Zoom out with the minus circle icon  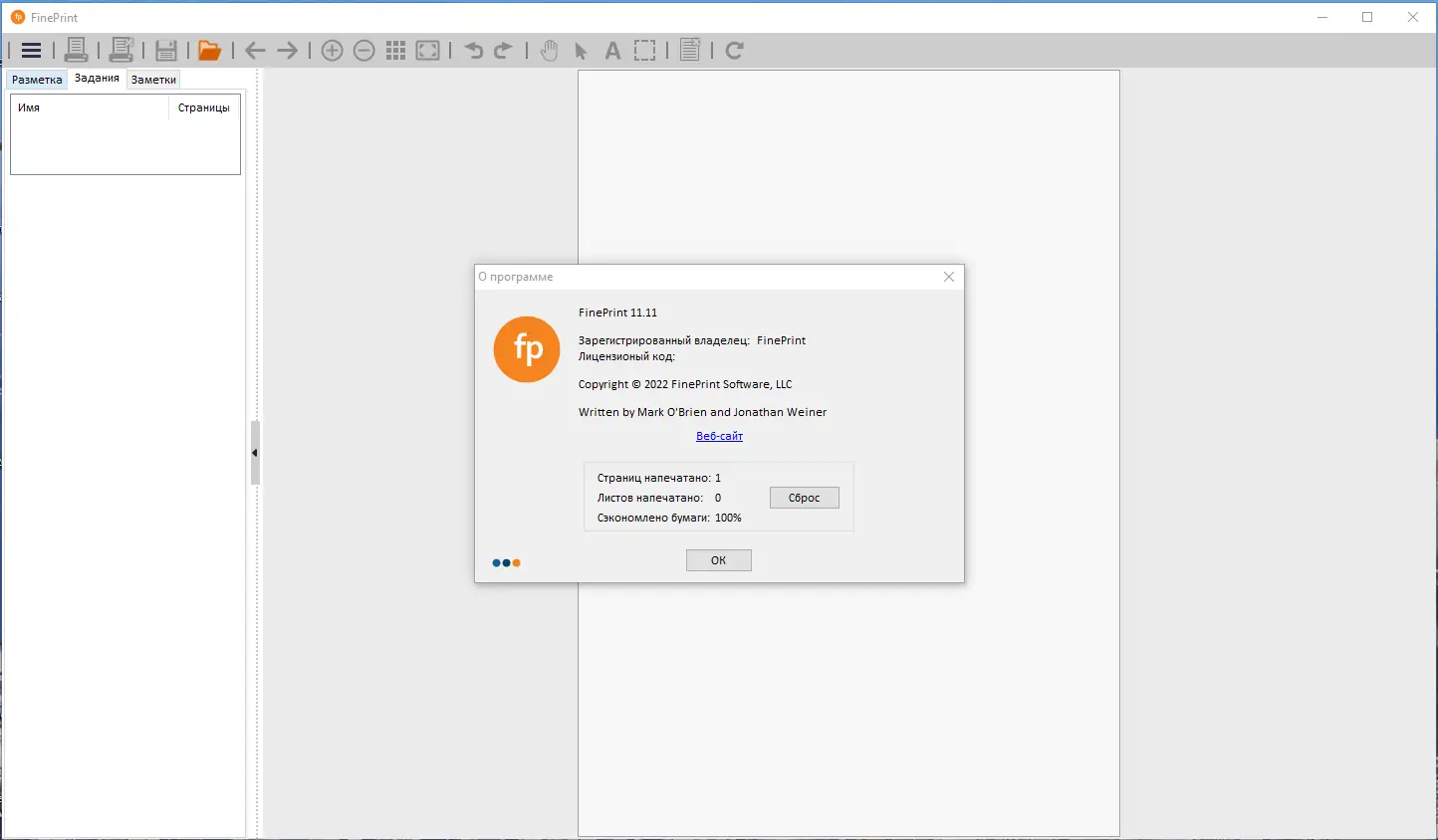(364, 51)
